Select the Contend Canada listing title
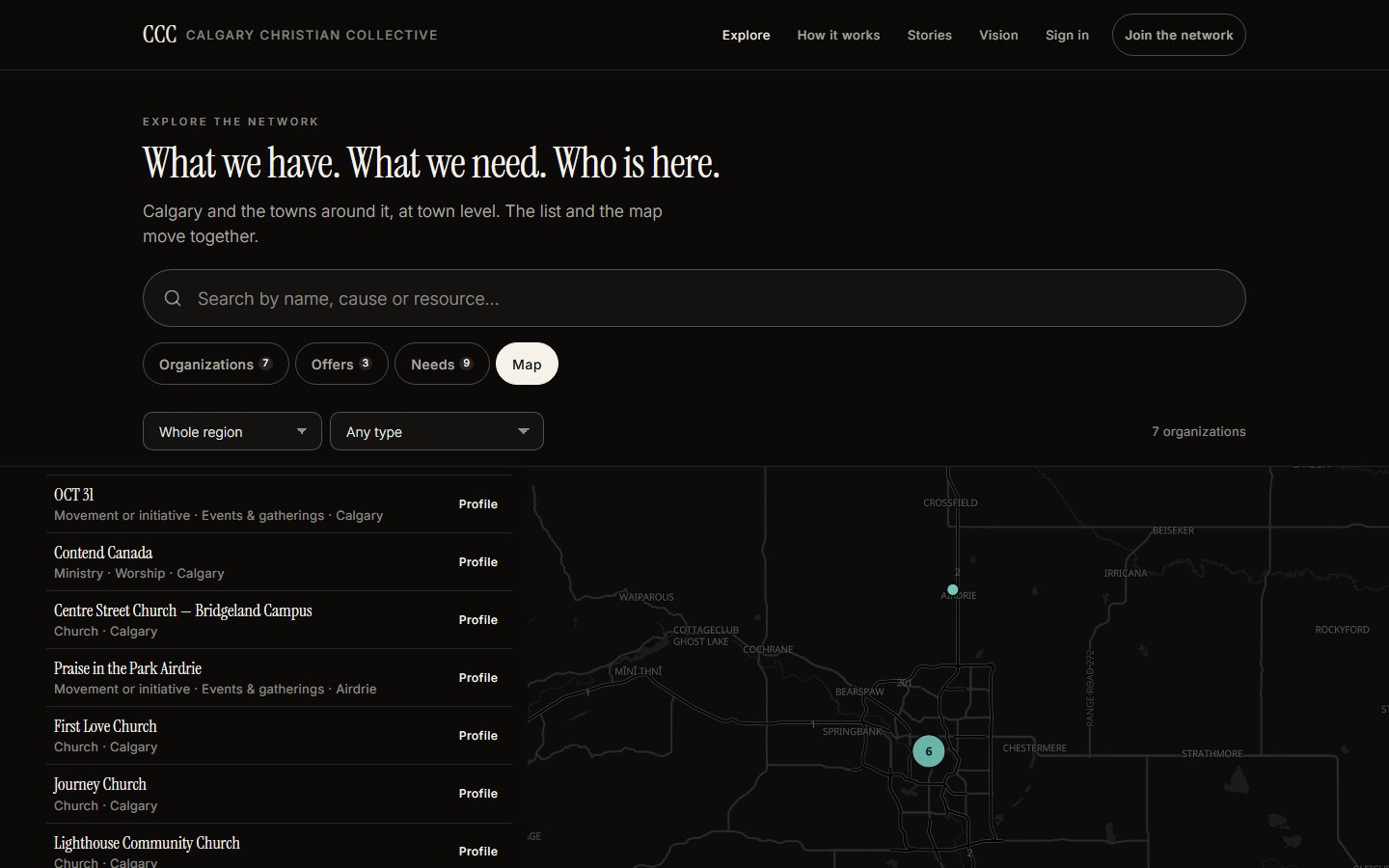 tap(103, 553)
